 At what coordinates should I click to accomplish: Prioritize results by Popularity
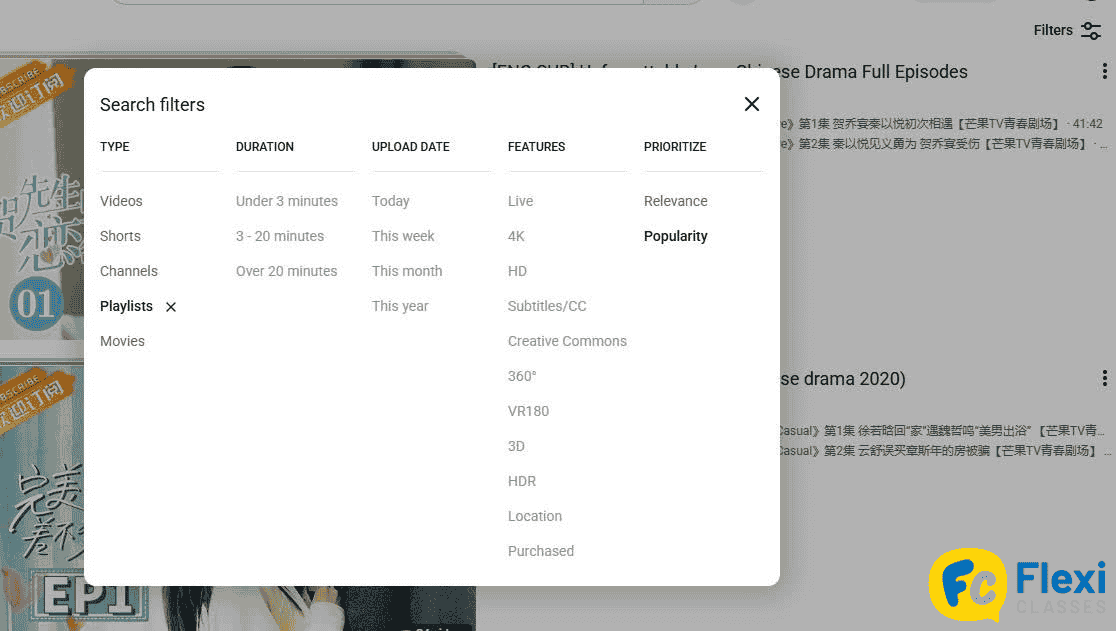tap(675, 236)
